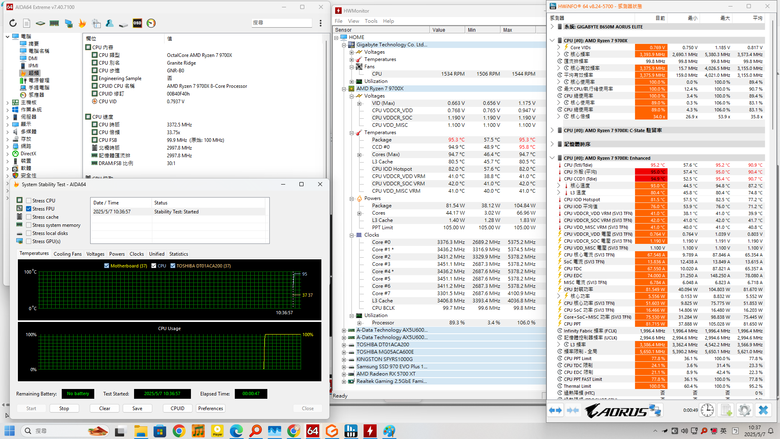Switch to the Cooling Fans tab
The image size is (780, 439).
(68, 254)
